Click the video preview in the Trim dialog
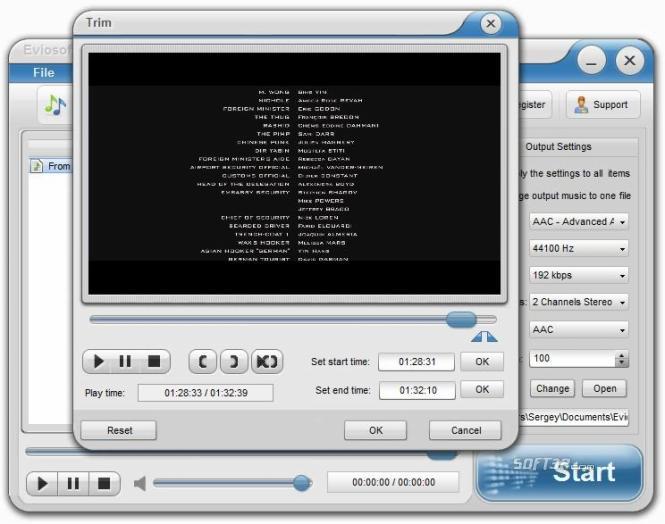Viewport: 665px width, 524px height. tap(294, 173)
